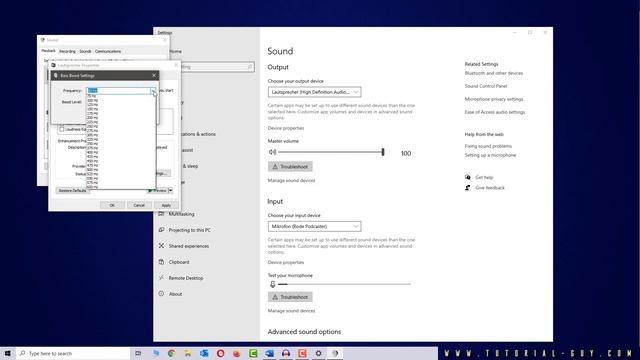Click Cancel in Lautsprecher Properties

tap(139, 205)
